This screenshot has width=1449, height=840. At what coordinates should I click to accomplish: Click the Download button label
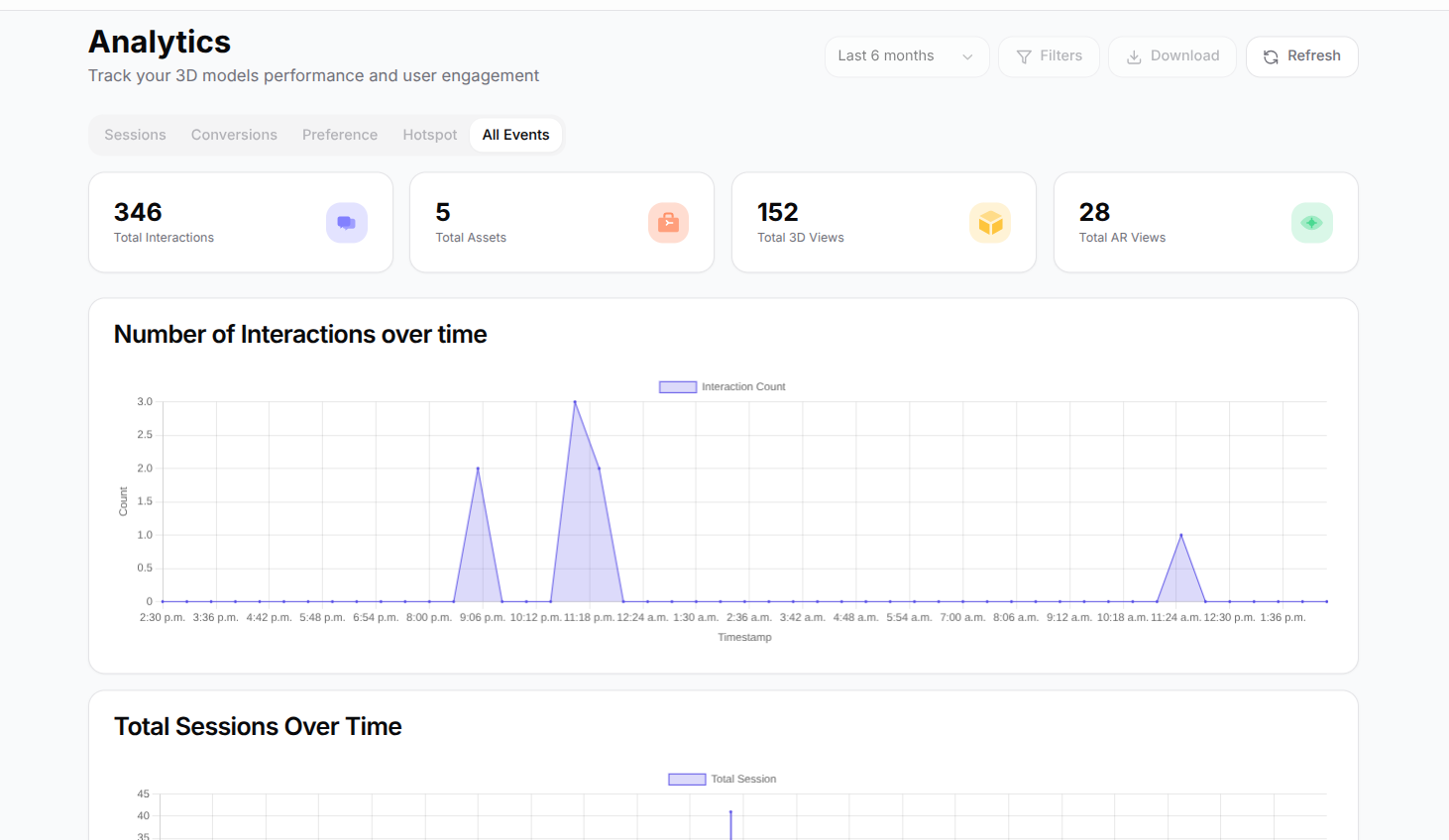pyautogui.click(x=1185, y=55)
